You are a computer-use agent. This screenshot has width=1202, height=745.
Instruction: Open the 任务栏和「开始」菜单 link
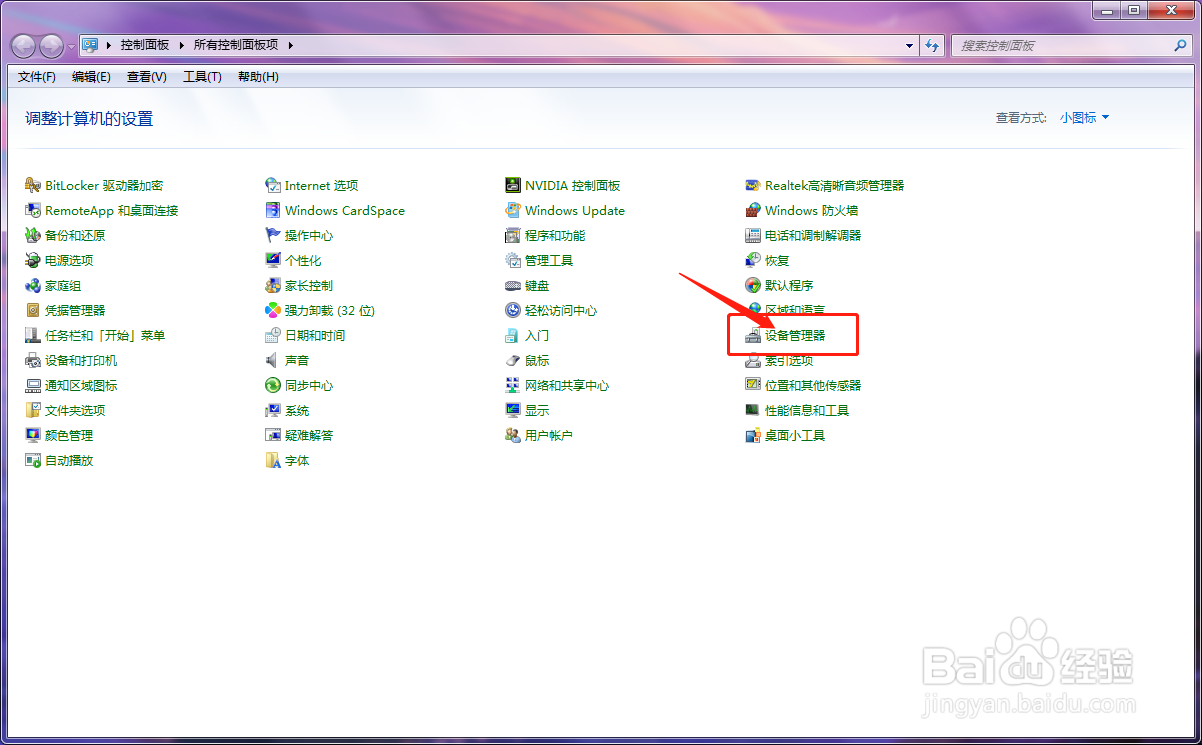(x=105, y=335)
